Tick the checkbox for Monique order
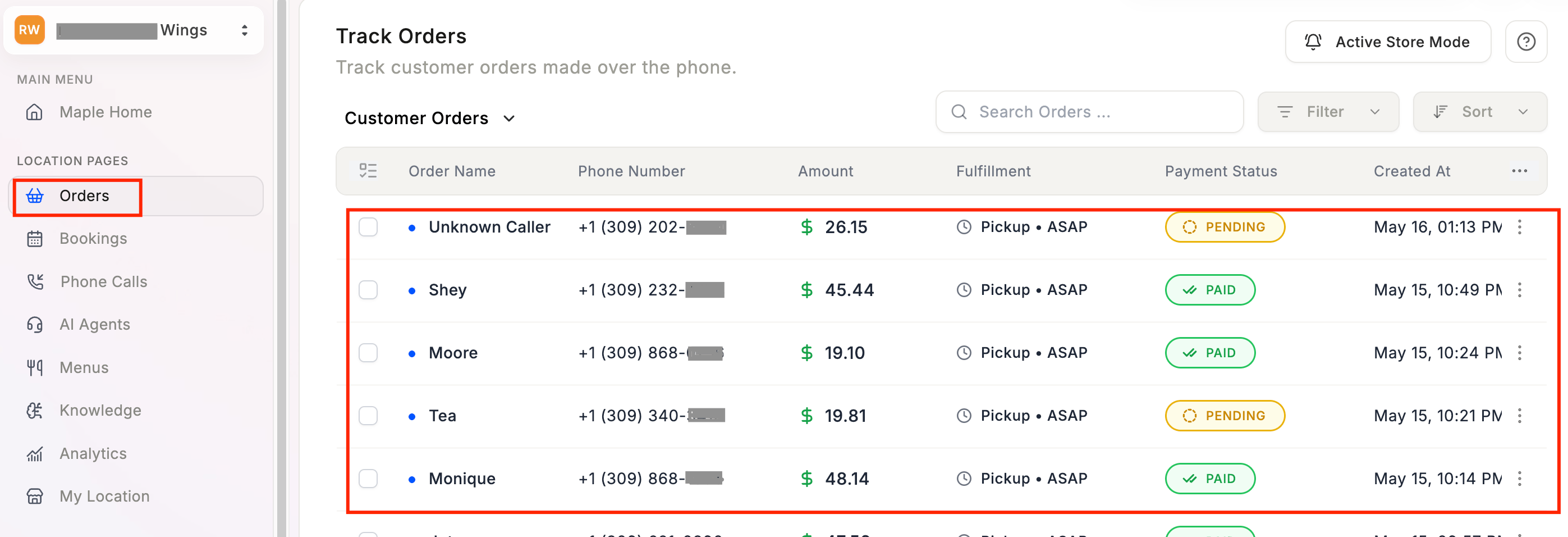Image resolution: width=1568 pixels, height=537 pixels. pyautogui.click(x=368, y=479)
